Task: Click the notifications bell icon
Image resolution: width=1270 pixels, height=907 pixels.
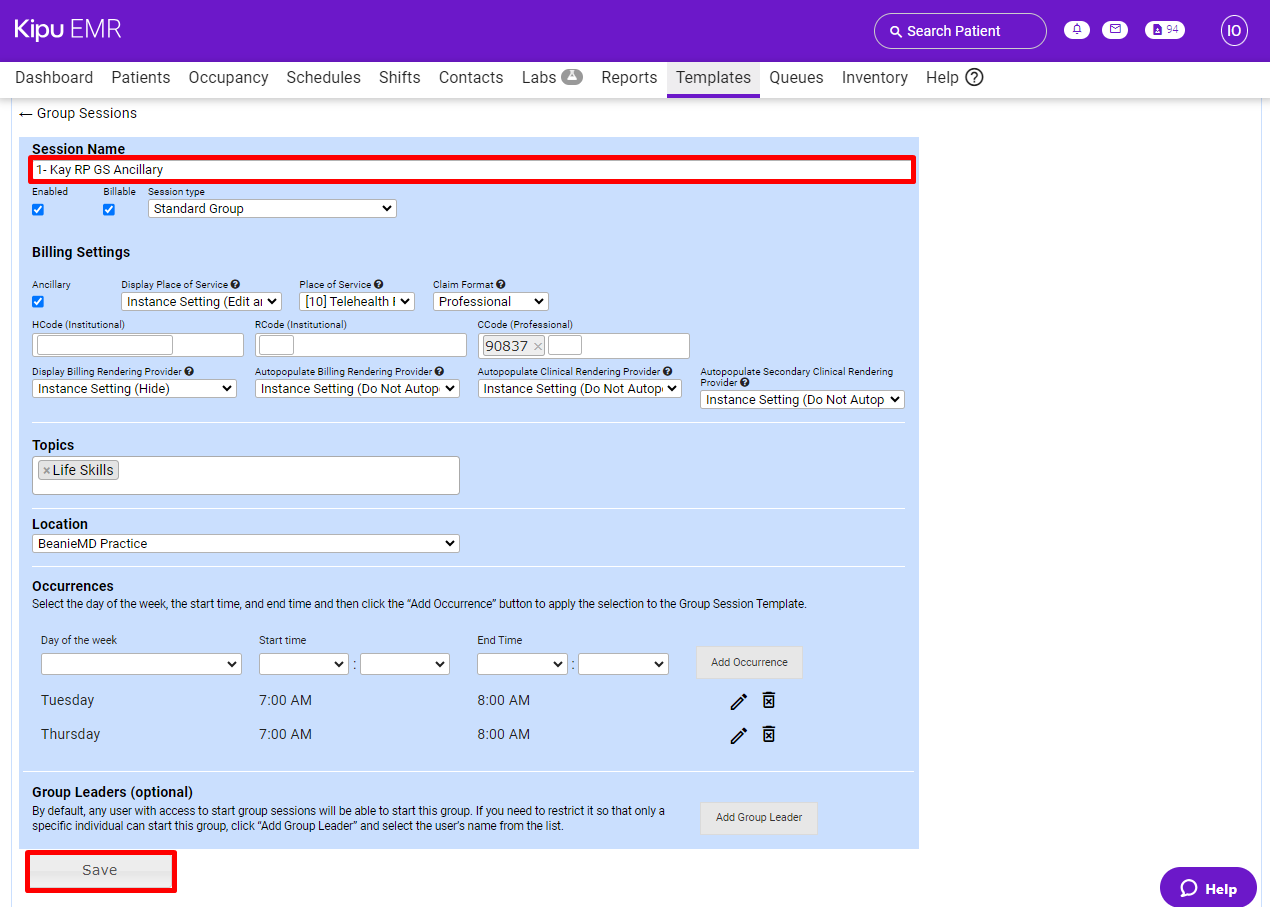Action: pyautogui.click(x=1077, y=30)
